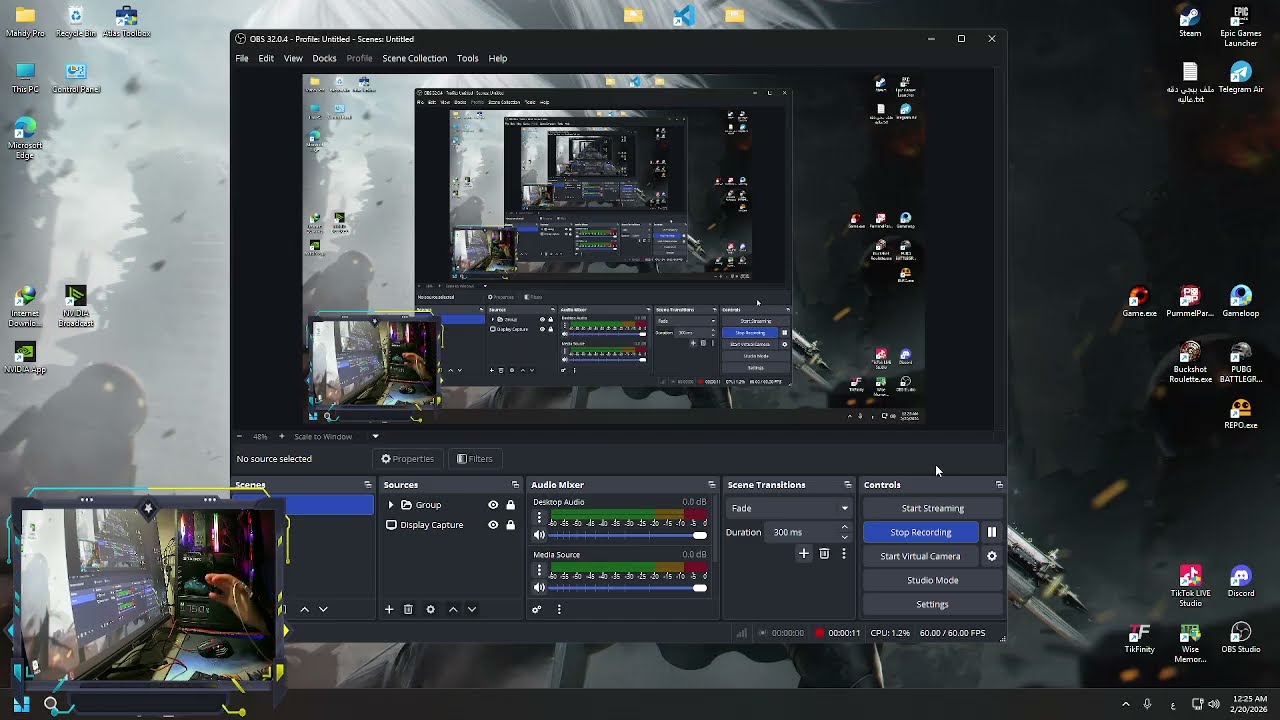The height and width of the screenshot is (720, 1280).
Task: Pop out the Scene Transitions dock
Action: (x=847, y=485)
